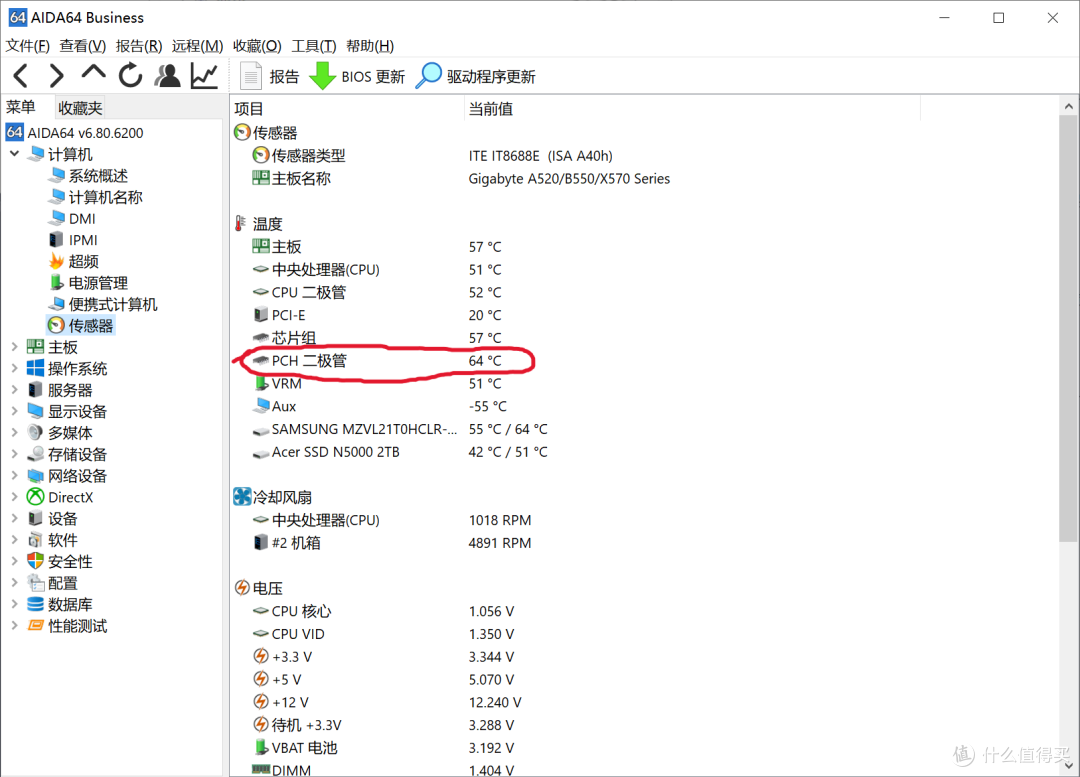Select 超频 flame item

coord(74,261)
